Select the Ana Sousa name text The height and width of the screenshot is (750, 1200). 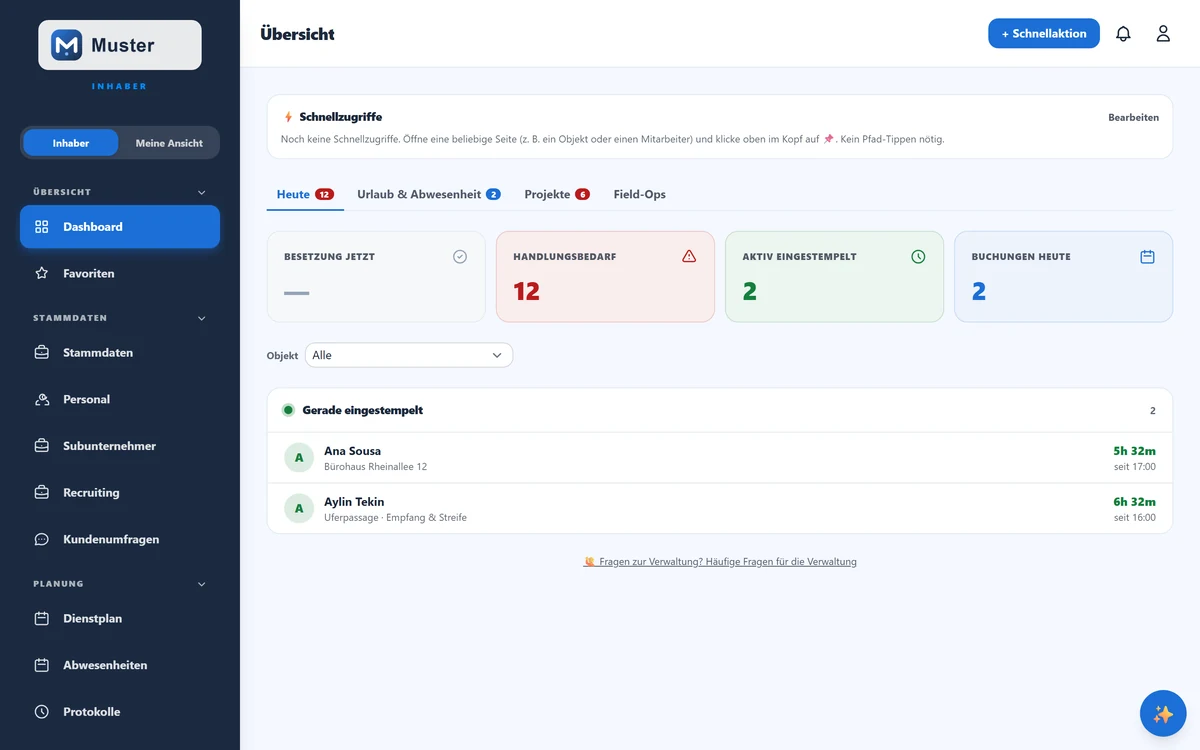tap(352, 451)
